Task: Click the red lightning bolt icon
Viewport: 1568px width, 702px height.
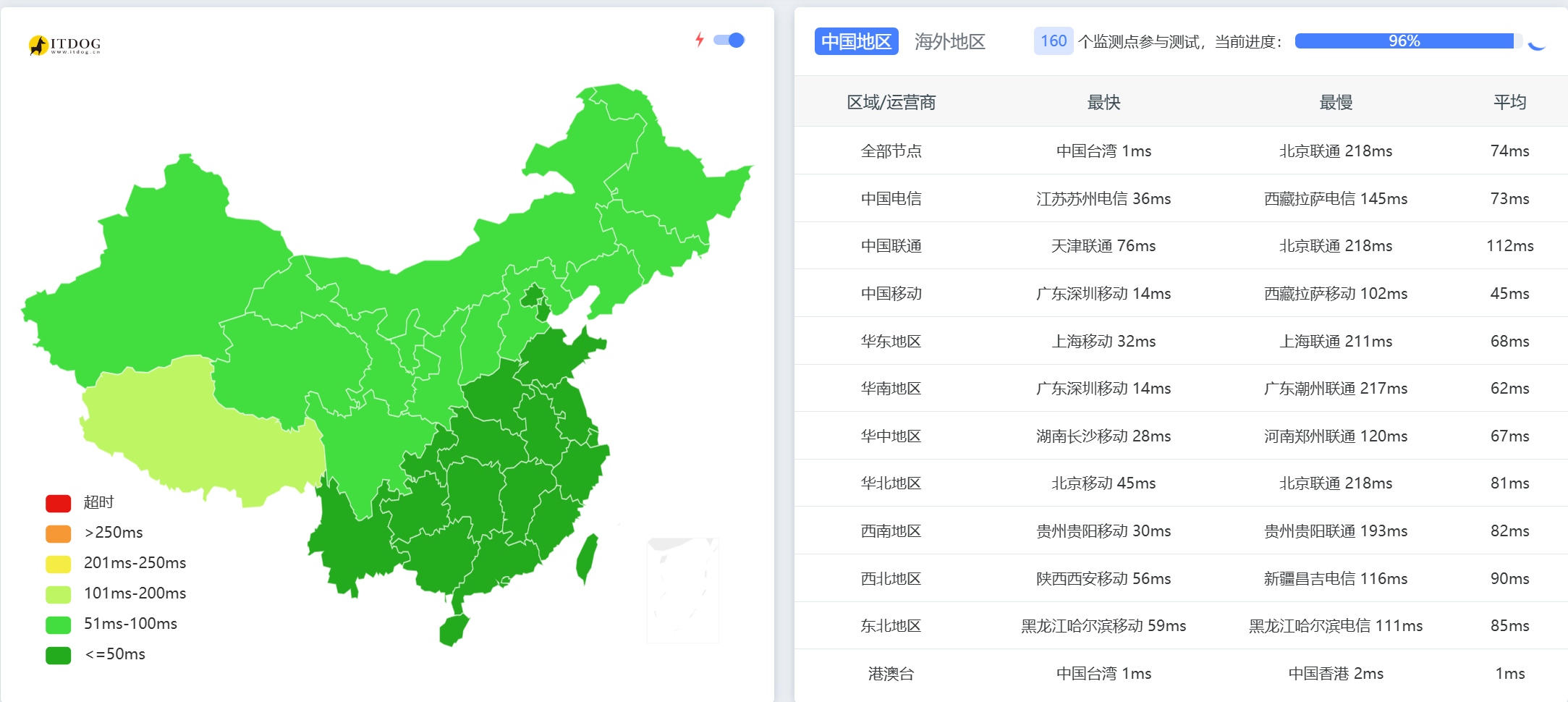Action: 699,40
